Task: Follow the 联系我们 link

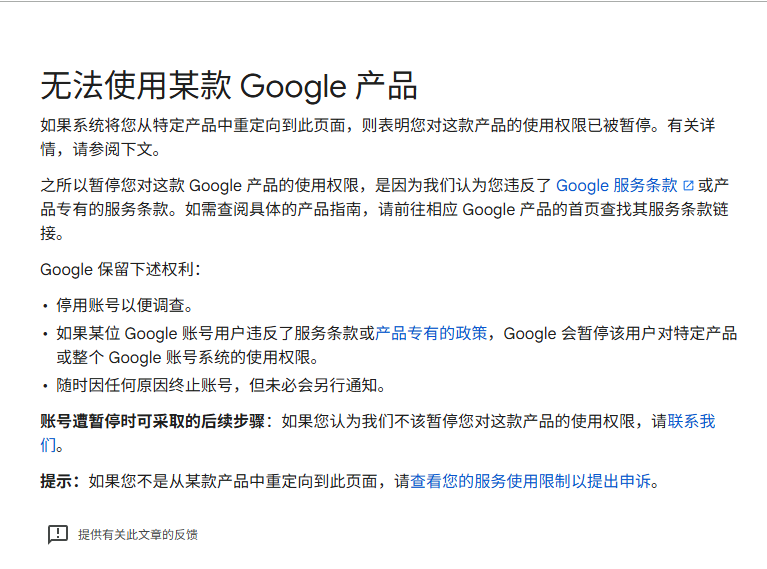Action: [691, 421]
